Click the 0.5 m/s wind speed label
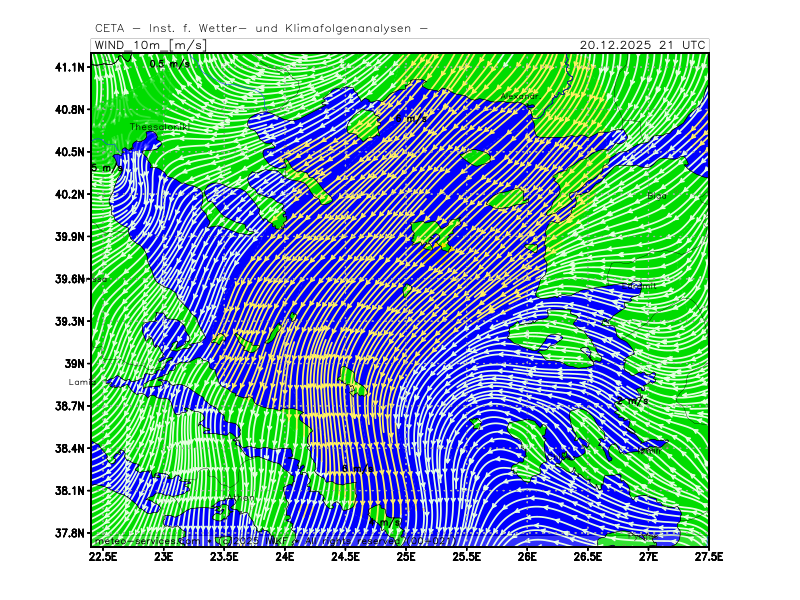 coord(169,63)
